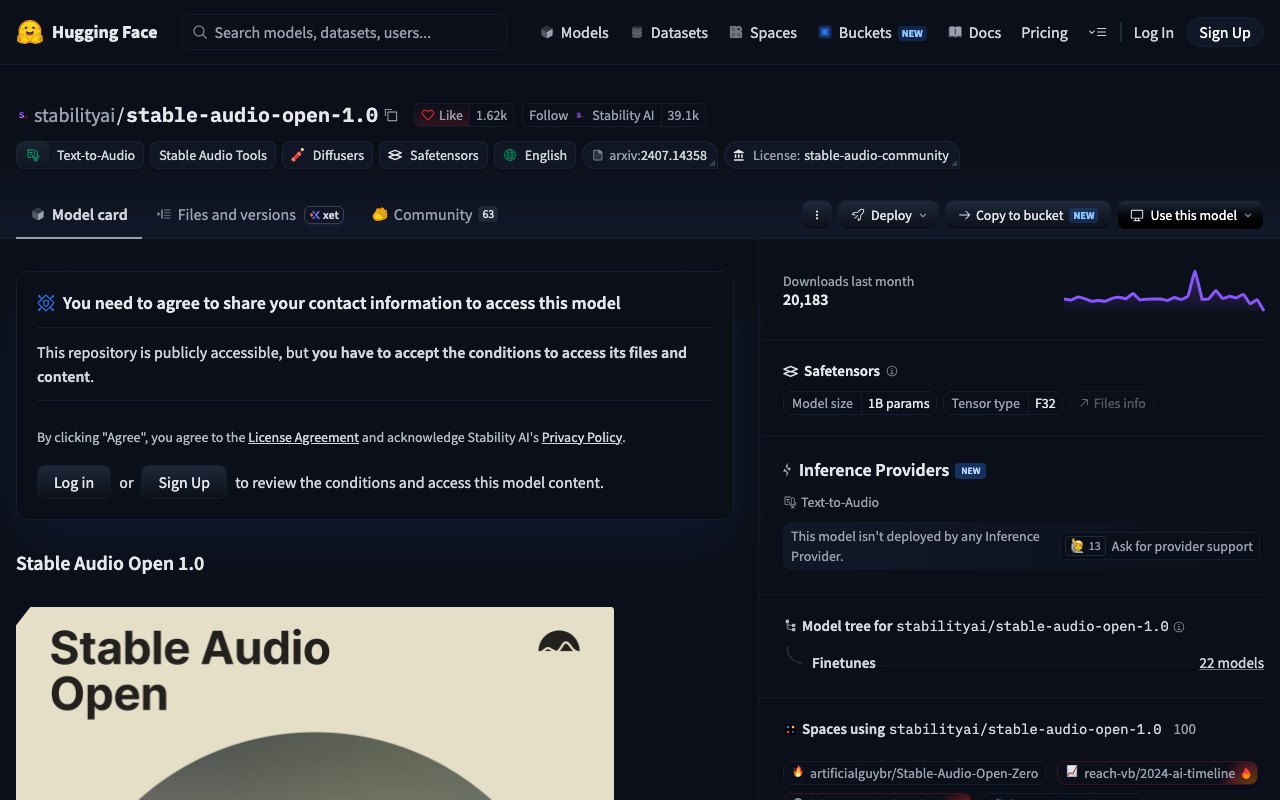Open reach-vb/2024-ai-timeline space
Viewport: 1280px width, 800px height.
(1157, 772)
